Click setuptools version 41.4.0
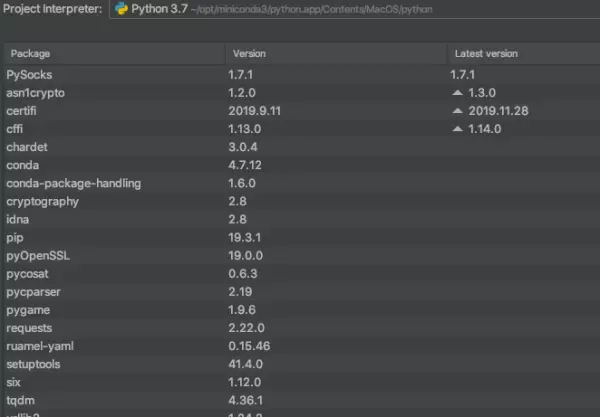Image resolution: width=600 pixels, height=417 pixels. pos(245,364)
